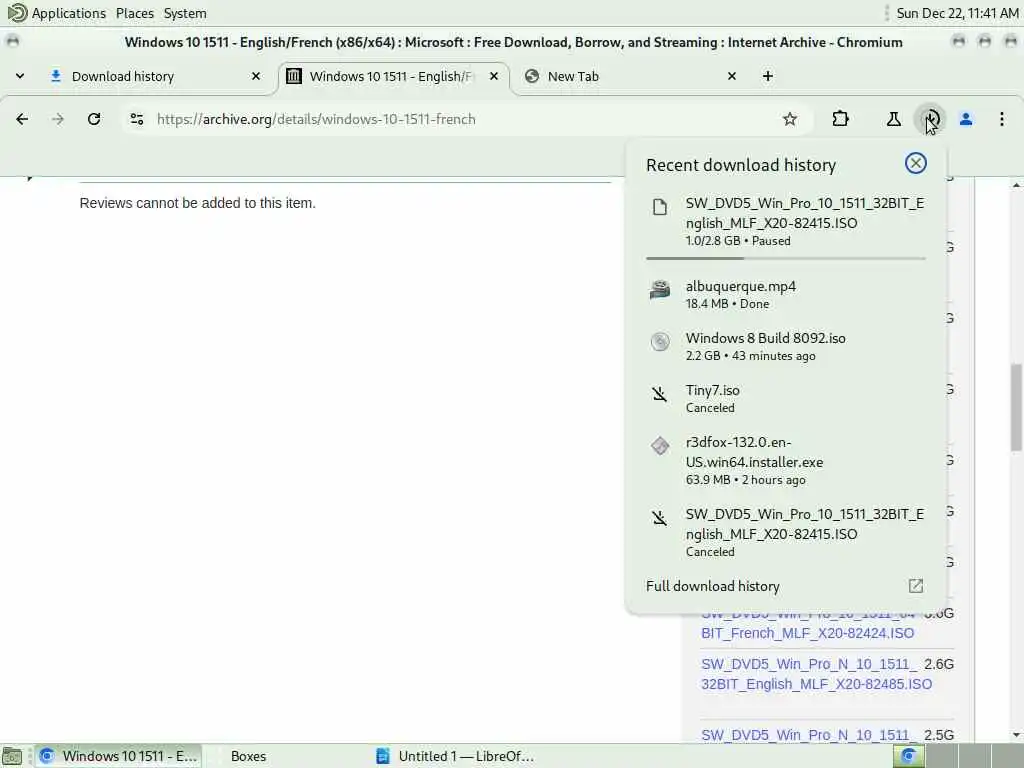This screenshot has width=1024, height=768.
Task: Click the last canceled SW_DVD5 ISO icon
Action: pyautogui.click(x=660, y=518)
